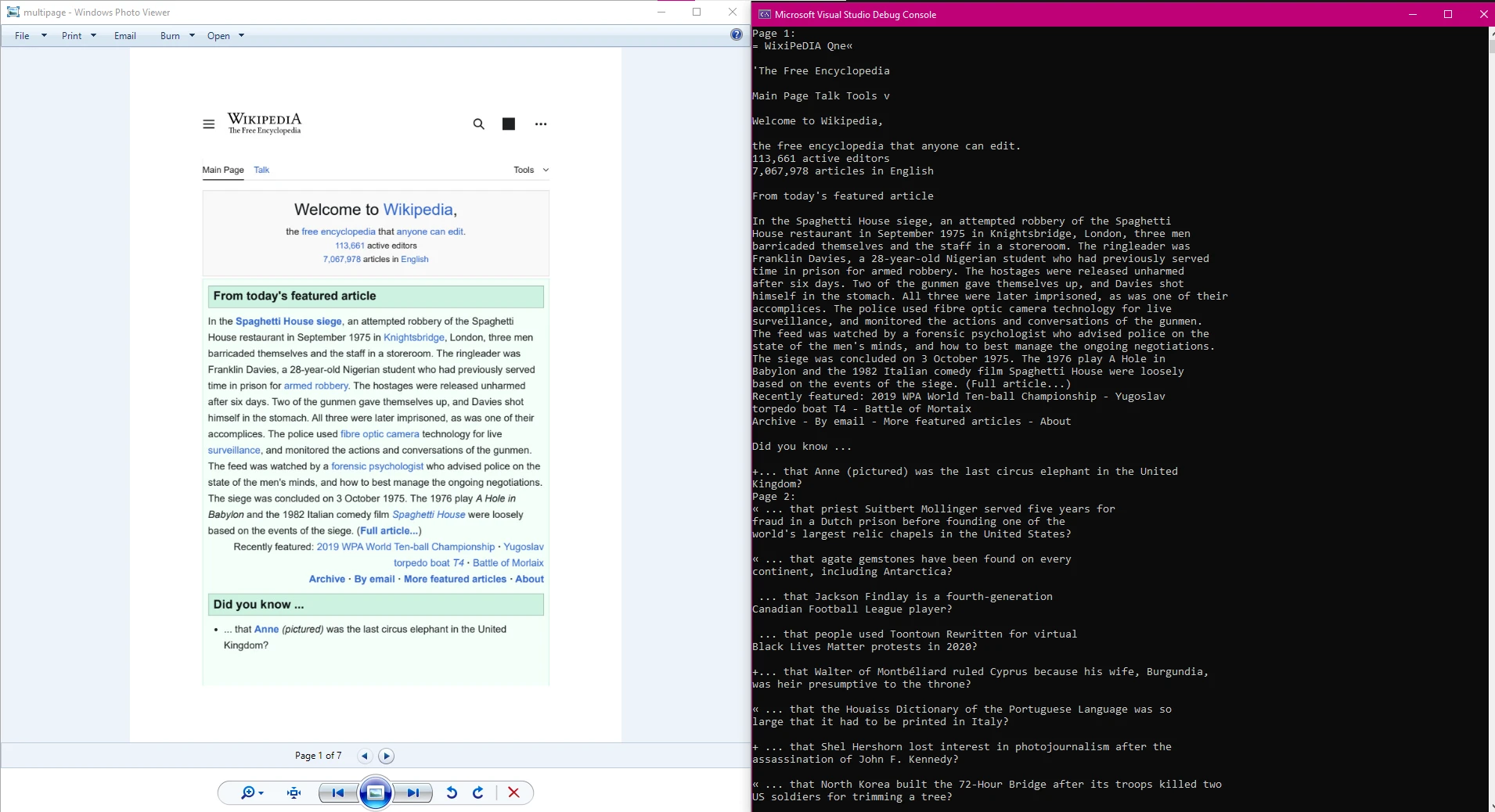Go to previous image using bottom control
The width and height of the screenshot is (1495, 812).
pos(338,792)
